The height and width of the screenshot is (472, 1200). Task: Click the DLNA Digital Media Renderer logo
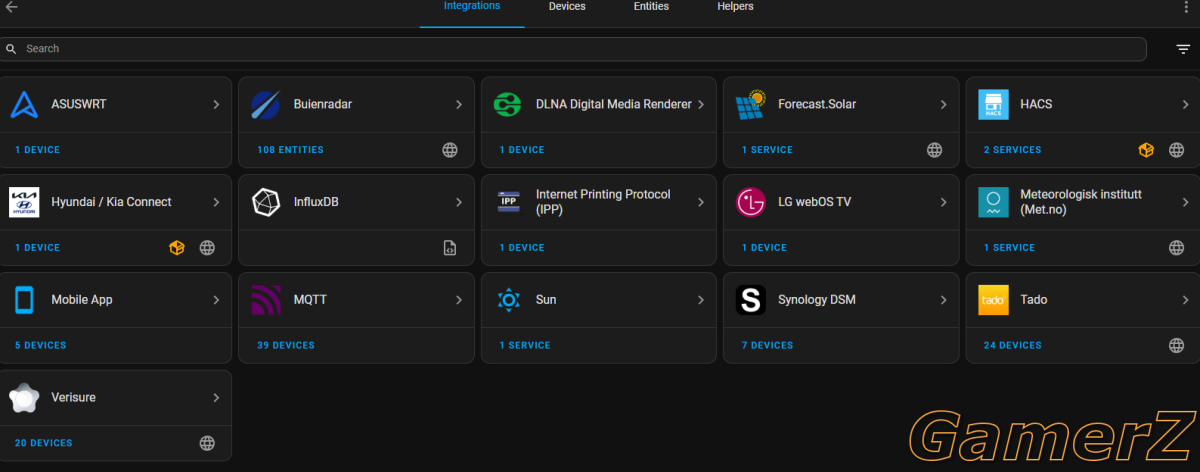[508, 104]
